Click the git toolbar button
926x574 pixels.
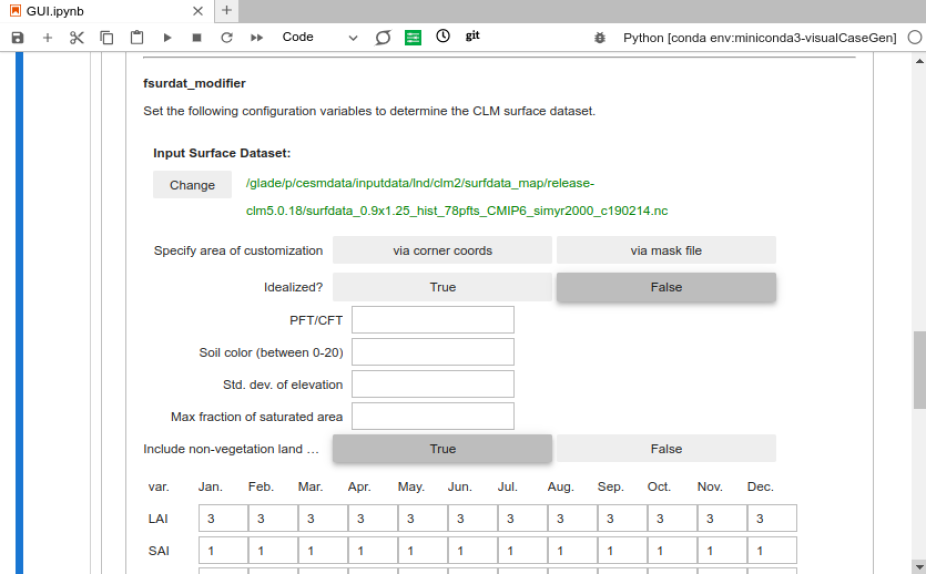click(x=472, y=36)
